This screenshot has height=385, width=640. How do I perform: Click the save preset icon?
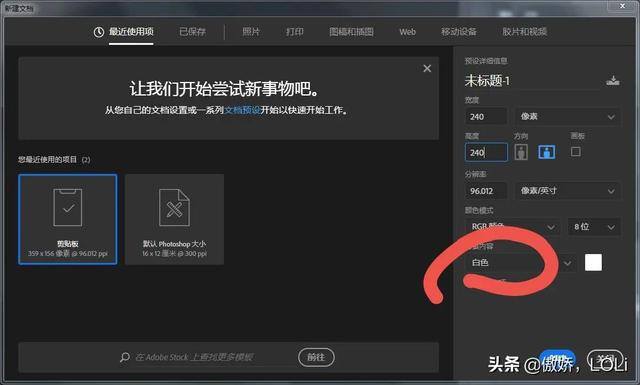point(612,81)
